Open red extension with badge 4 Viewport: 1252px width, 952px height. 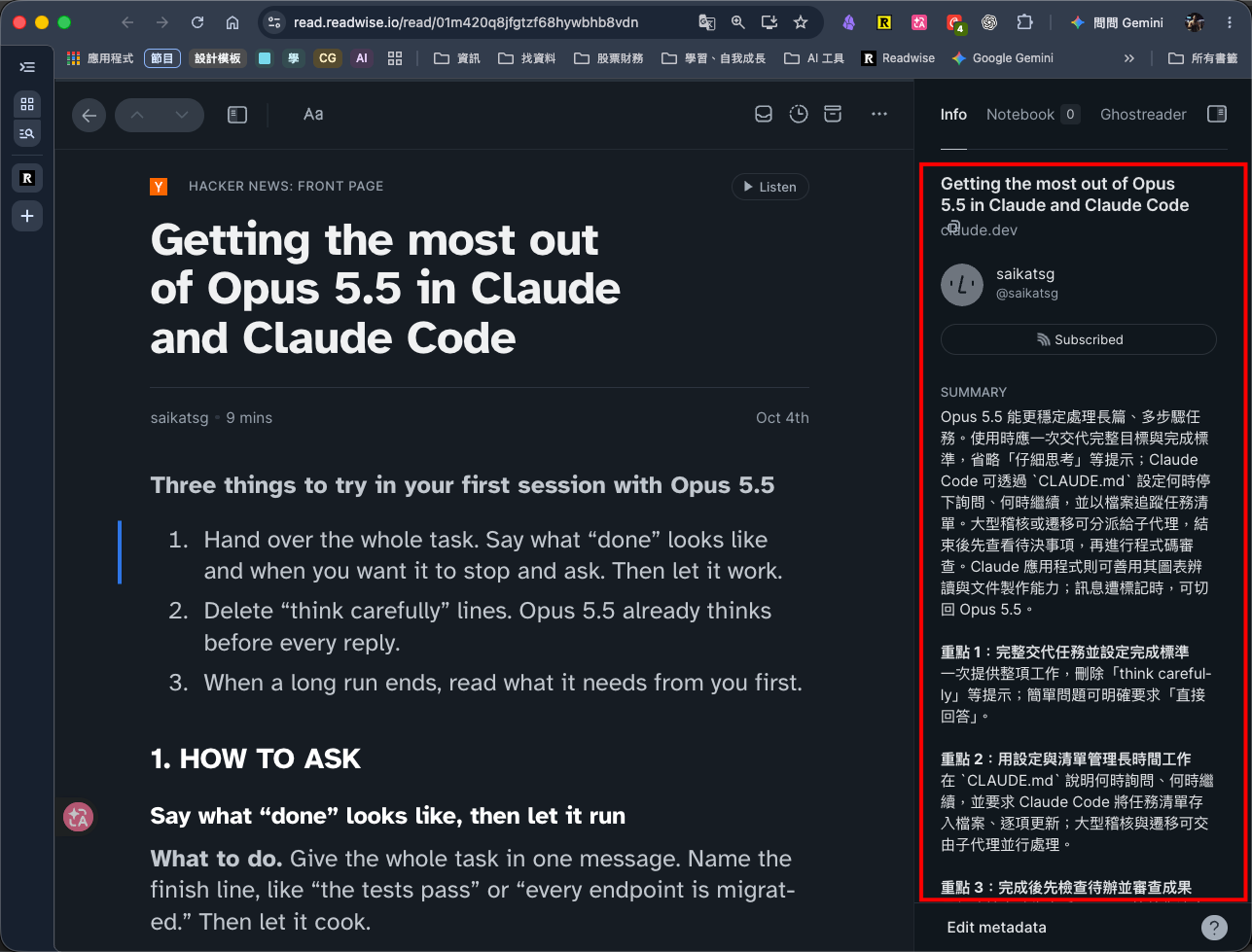click(954, 22)
